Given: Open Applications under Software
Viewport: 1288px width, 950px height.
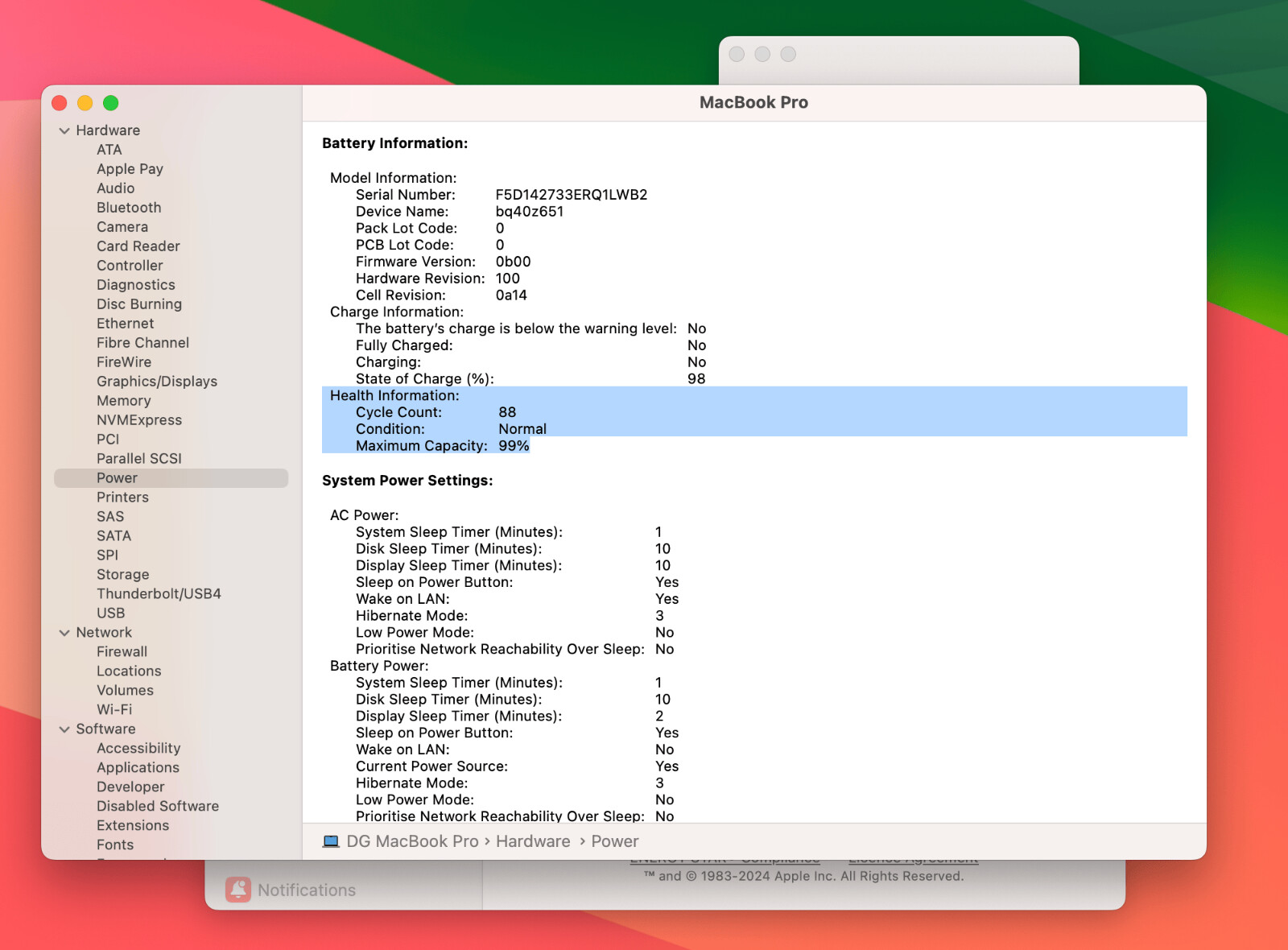Looking at the screenshot, I should click(138, 768).
